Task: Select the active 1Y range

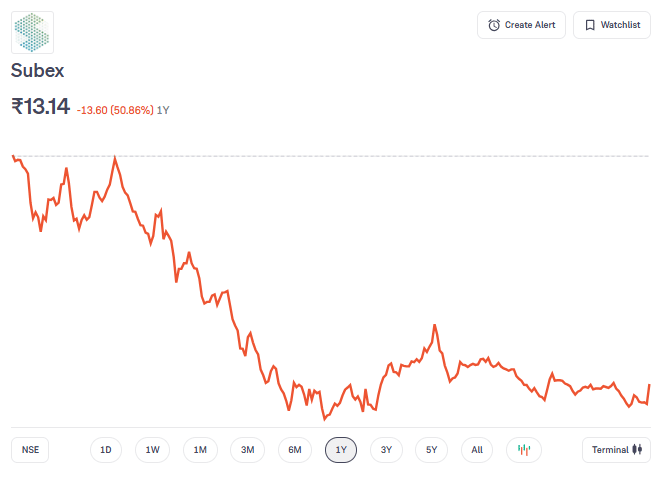Action: [341, 450]
